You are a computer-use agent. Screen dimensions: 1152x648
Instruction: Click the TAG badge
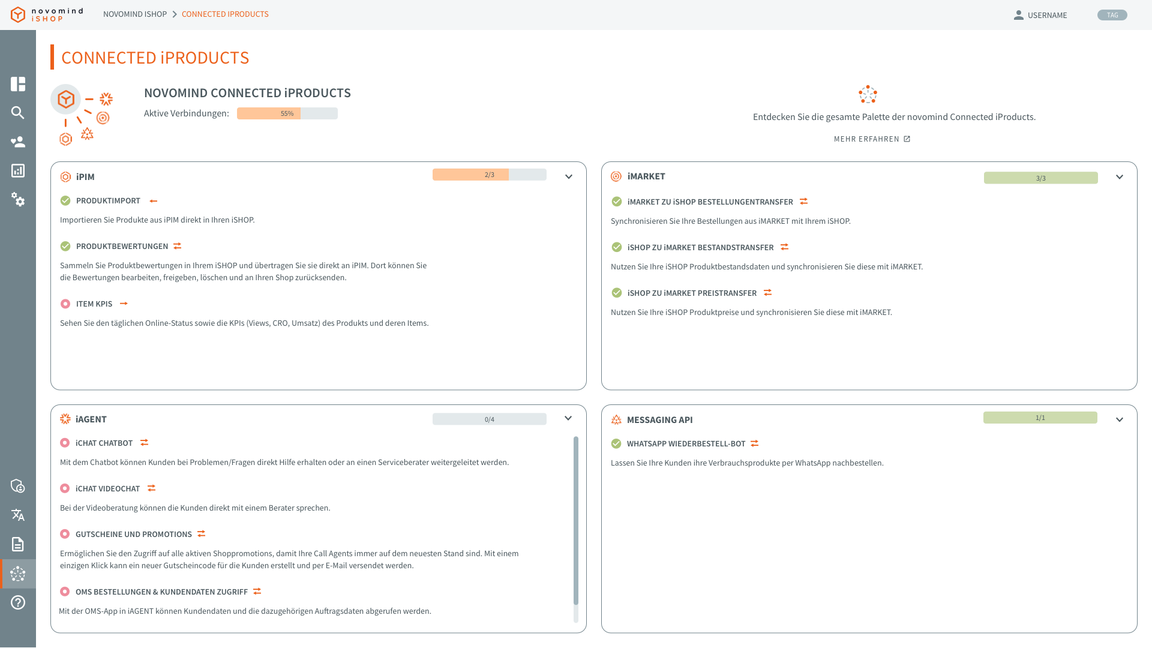tap(1112, 15)
